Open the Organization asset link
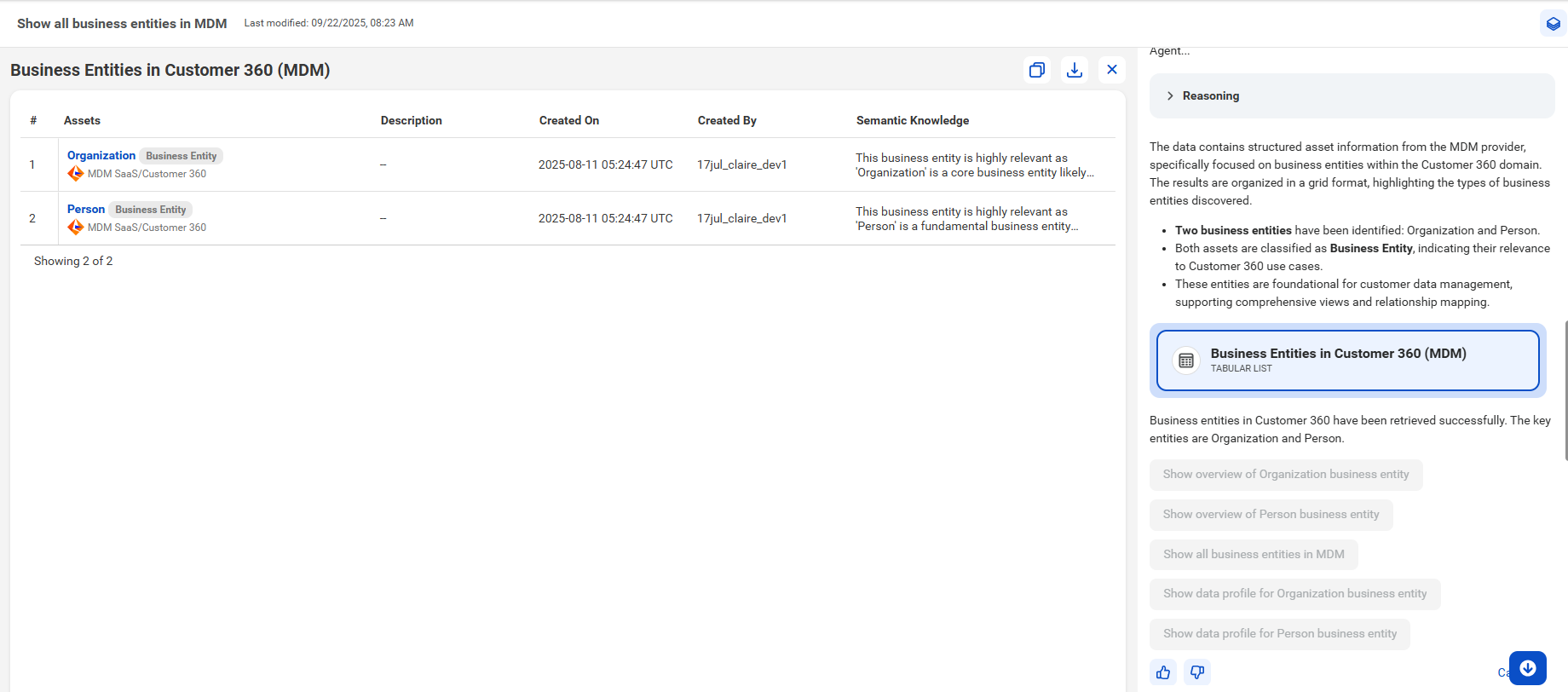The height and width of the screenshot is (692, 1568). 101,155
